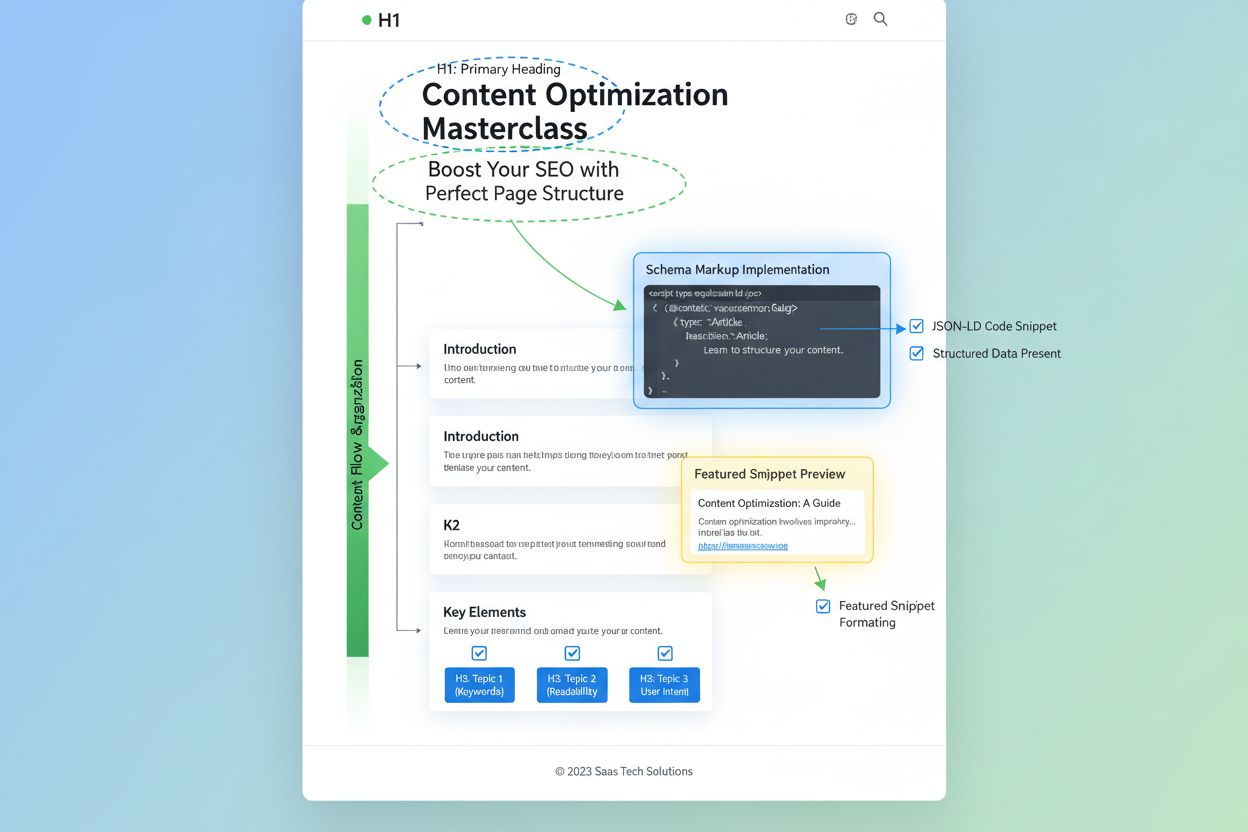Open search with the magnifying glass icon
The image size is (1248, 832).
(x=880, y=18)
